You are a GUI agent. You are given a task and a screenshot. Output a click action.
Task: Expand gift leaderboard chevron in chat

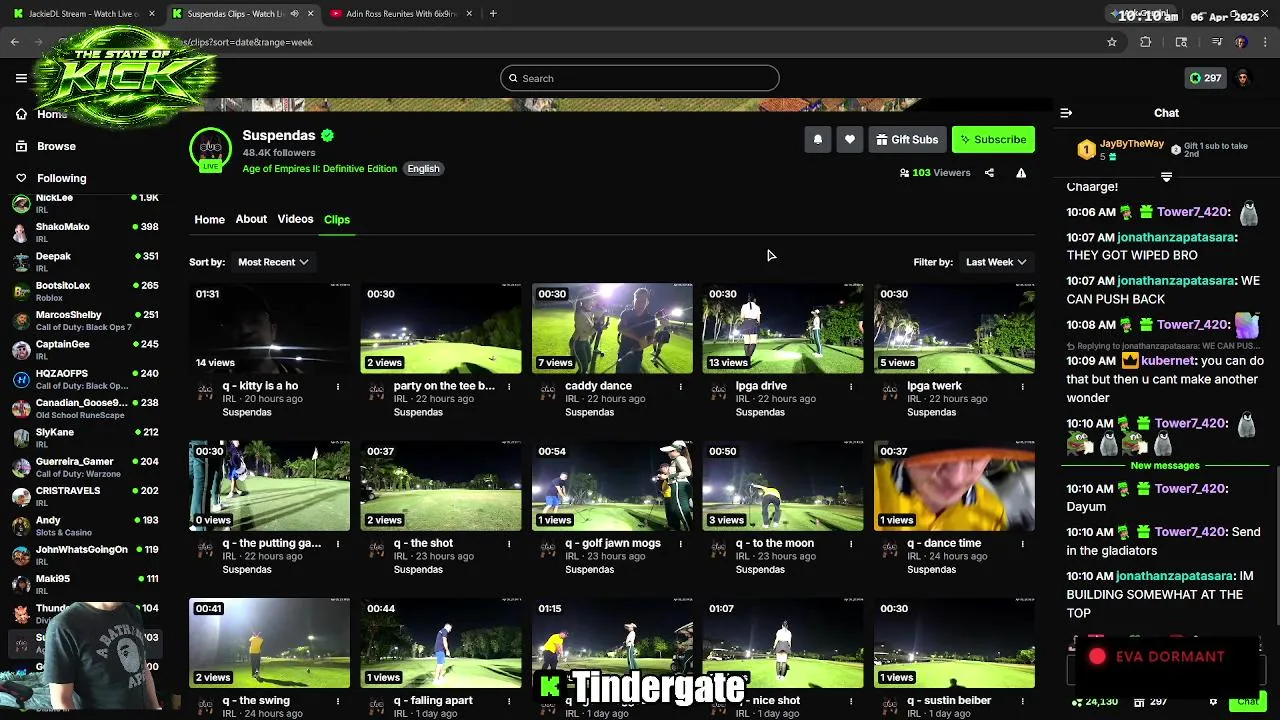(x=1166, y=177)
